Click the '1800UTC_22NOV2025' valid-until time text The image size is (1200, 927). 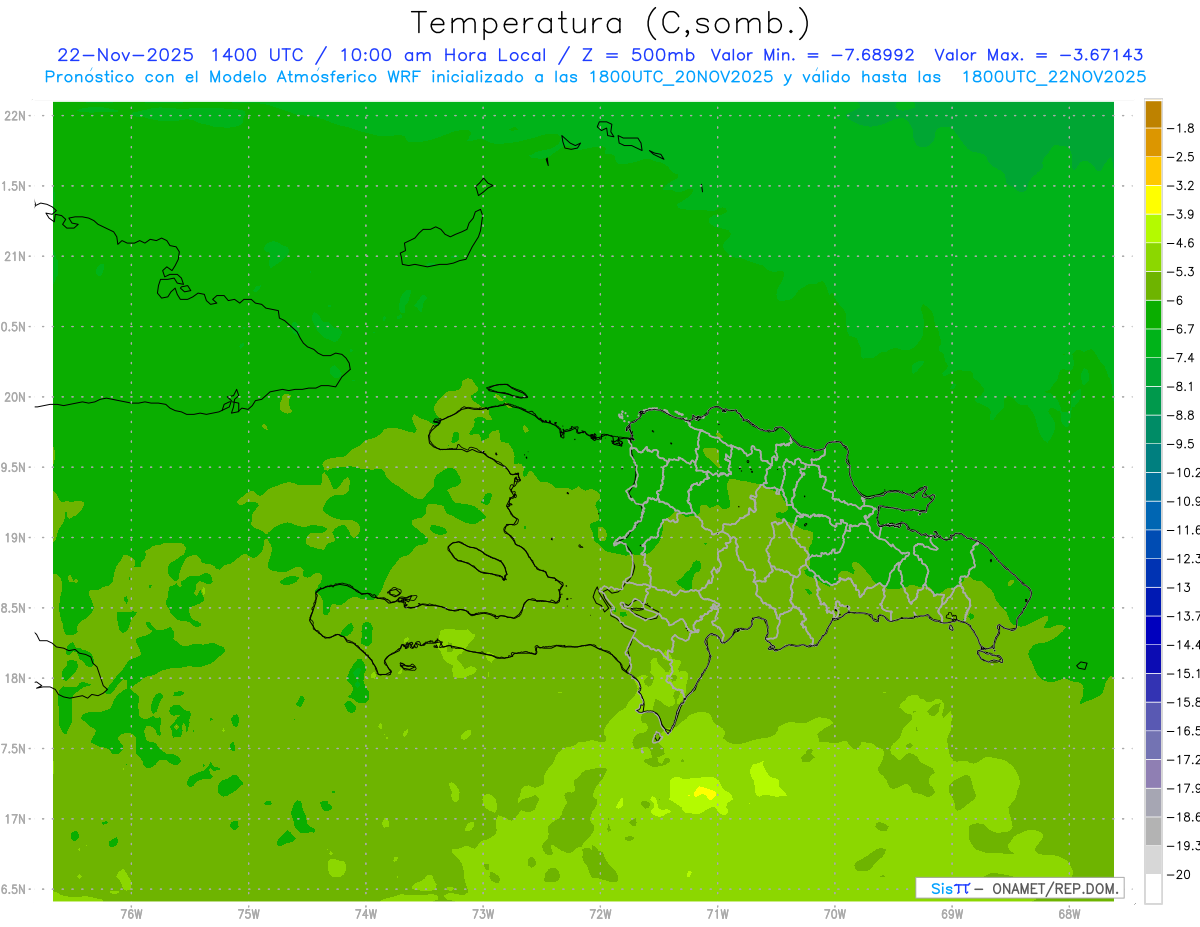1054,77
